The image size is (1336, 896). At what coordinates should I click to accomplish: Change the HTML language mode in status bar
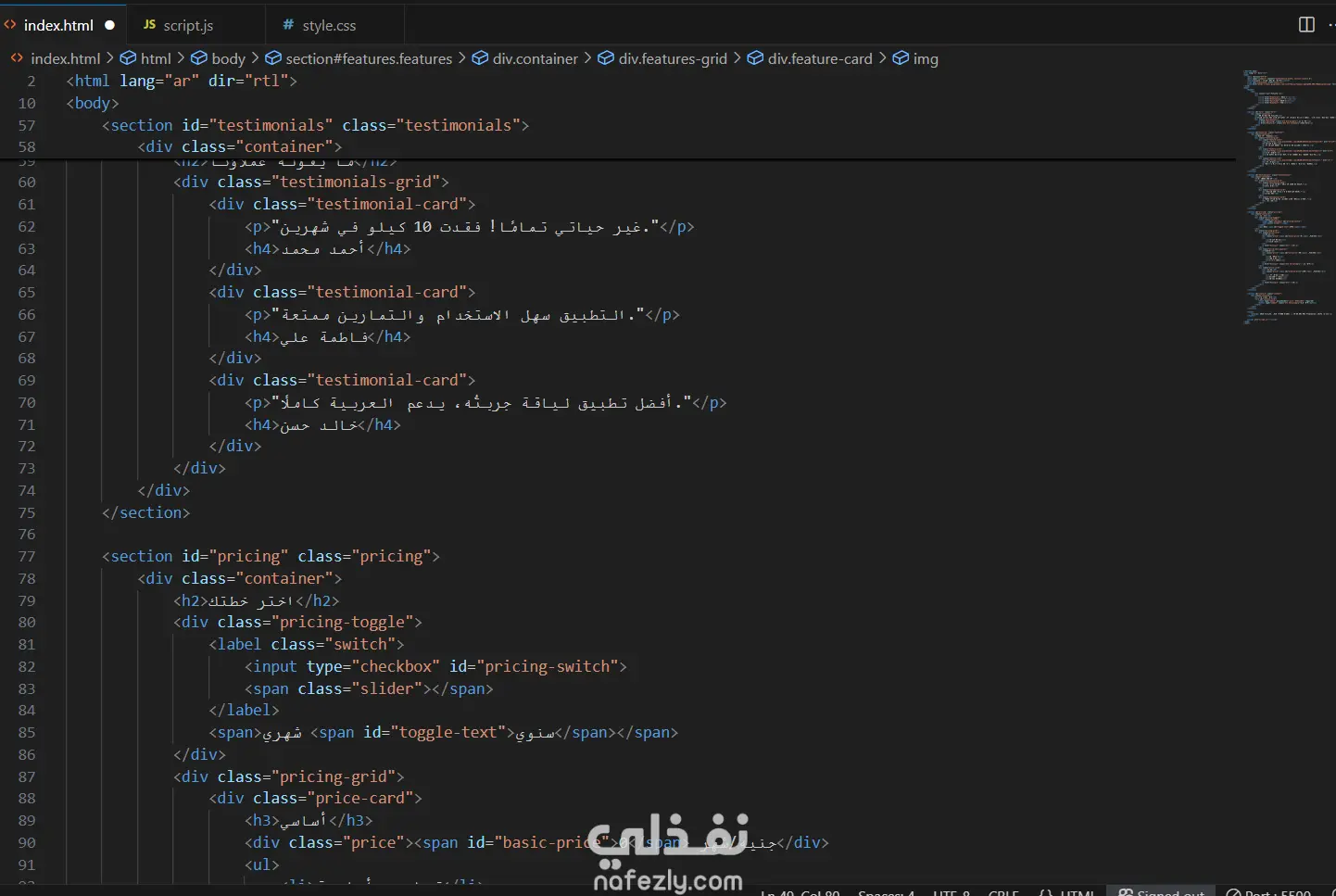pos(1077,891)
